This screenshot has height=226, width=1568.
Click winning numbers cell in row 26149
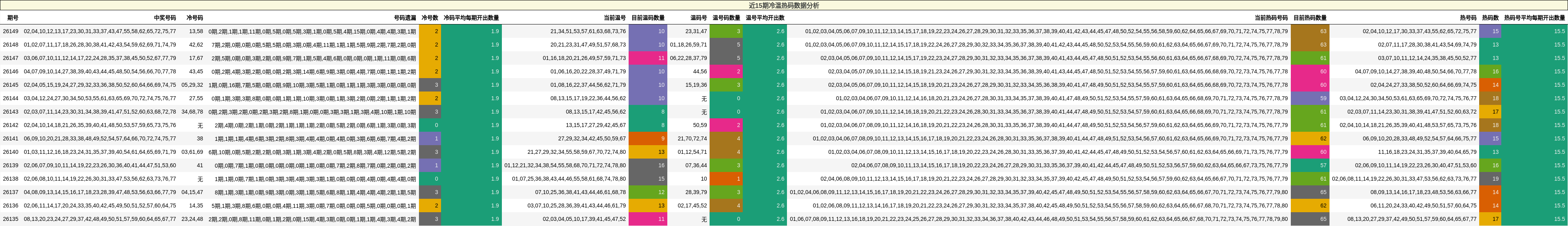pyautogui.click(x=100, y=31)
